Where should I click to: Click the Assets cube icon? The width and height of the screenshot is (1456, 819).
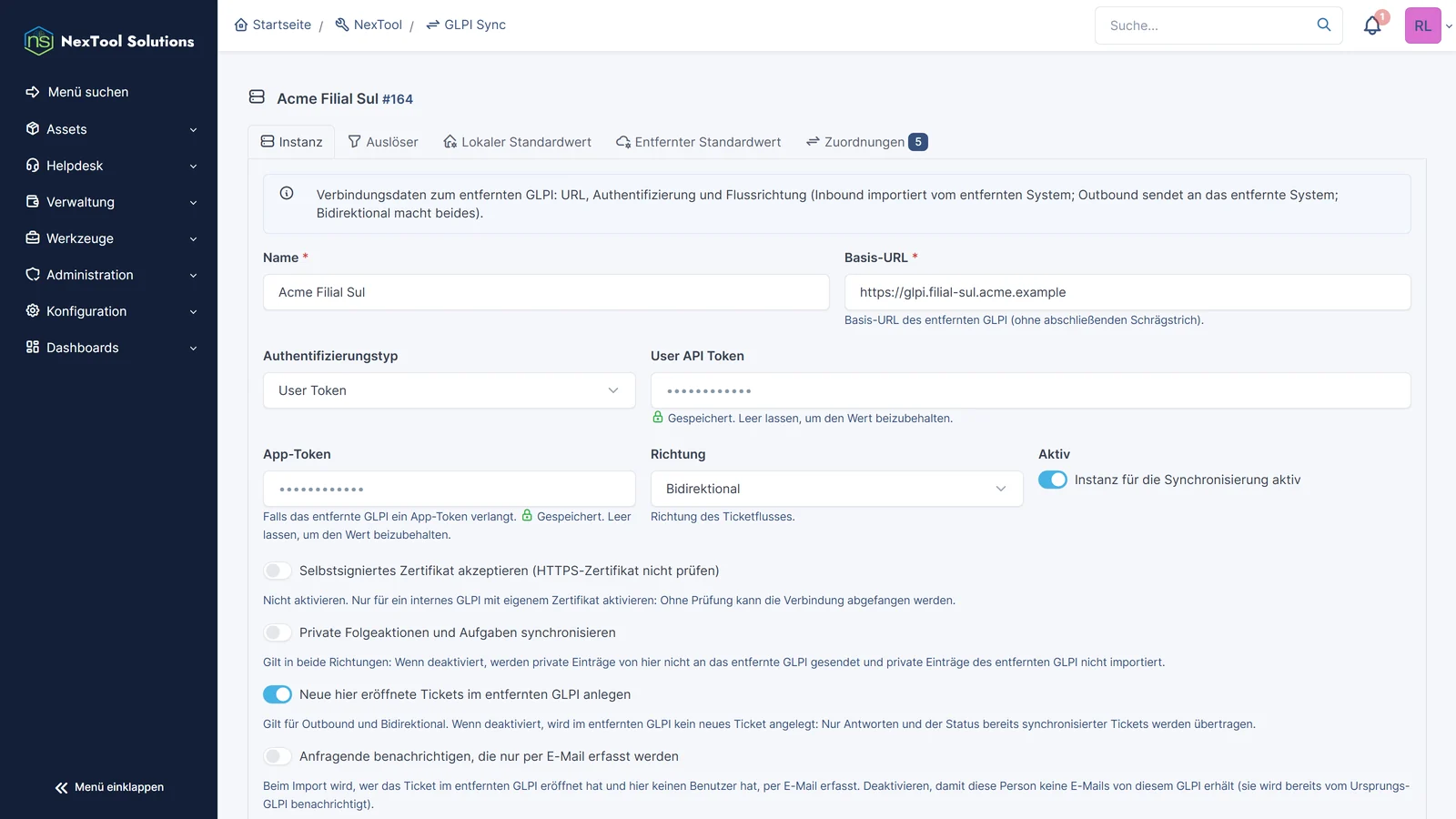(x=33, y=128)
